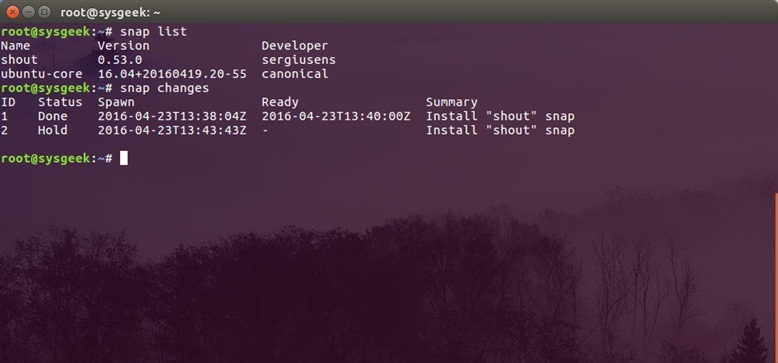Minimize the terminal window
The height and width of the screenshot is (363, 778).
click(x=28, y=12)
